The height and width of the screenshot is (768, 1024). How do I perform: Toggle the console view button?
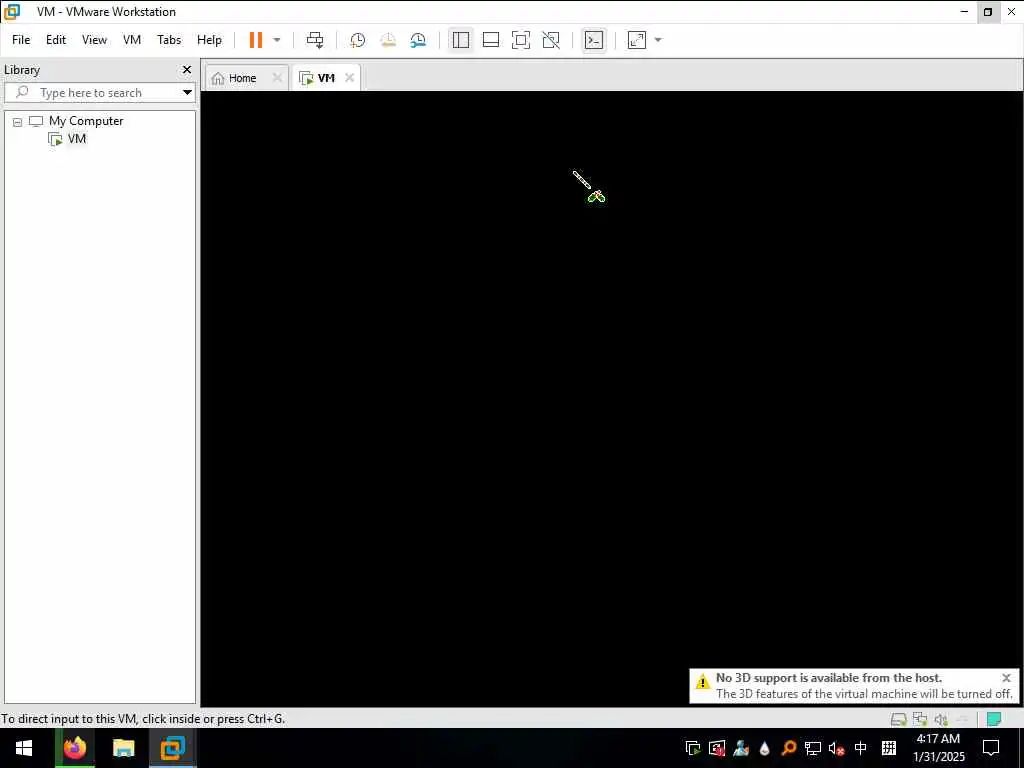coord(594,40)
